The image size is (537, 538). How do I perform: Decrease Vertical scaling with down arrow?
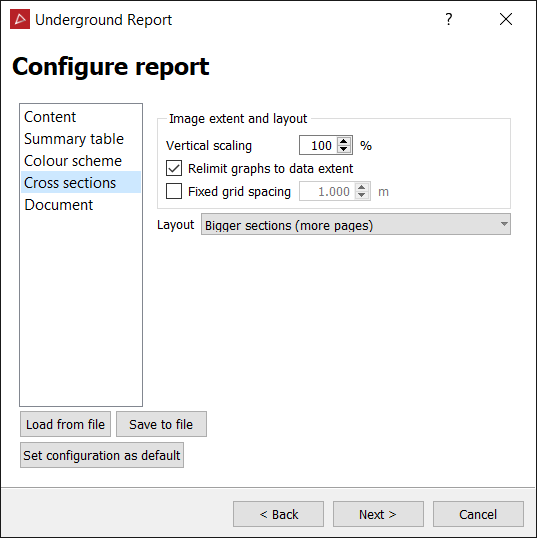click(343, 149)
